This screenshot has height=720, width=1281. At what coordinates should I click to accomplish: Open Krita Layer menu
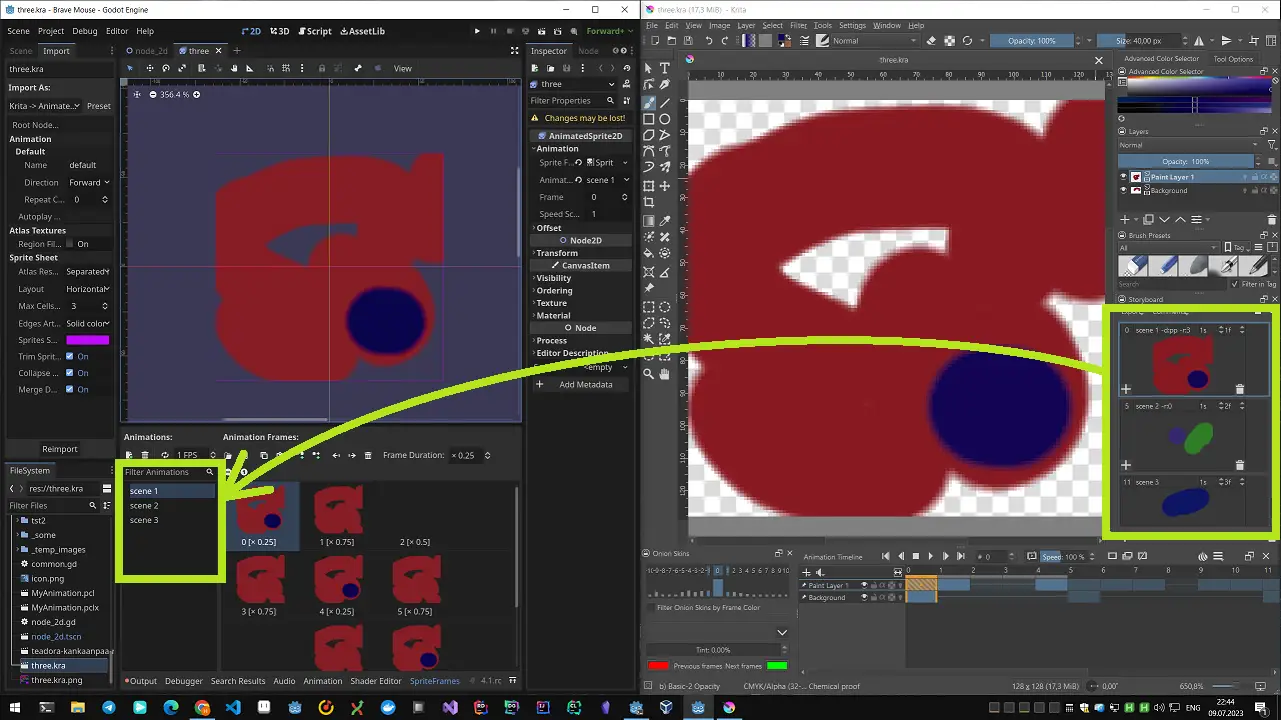(746, 25)
